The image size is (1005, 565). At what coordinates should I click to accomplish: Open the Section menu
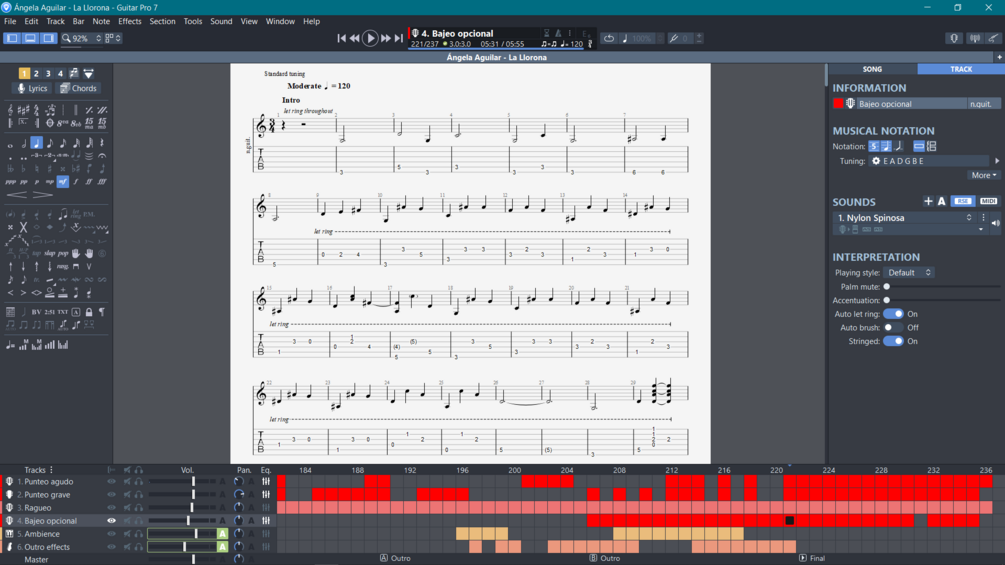[162, 21]
